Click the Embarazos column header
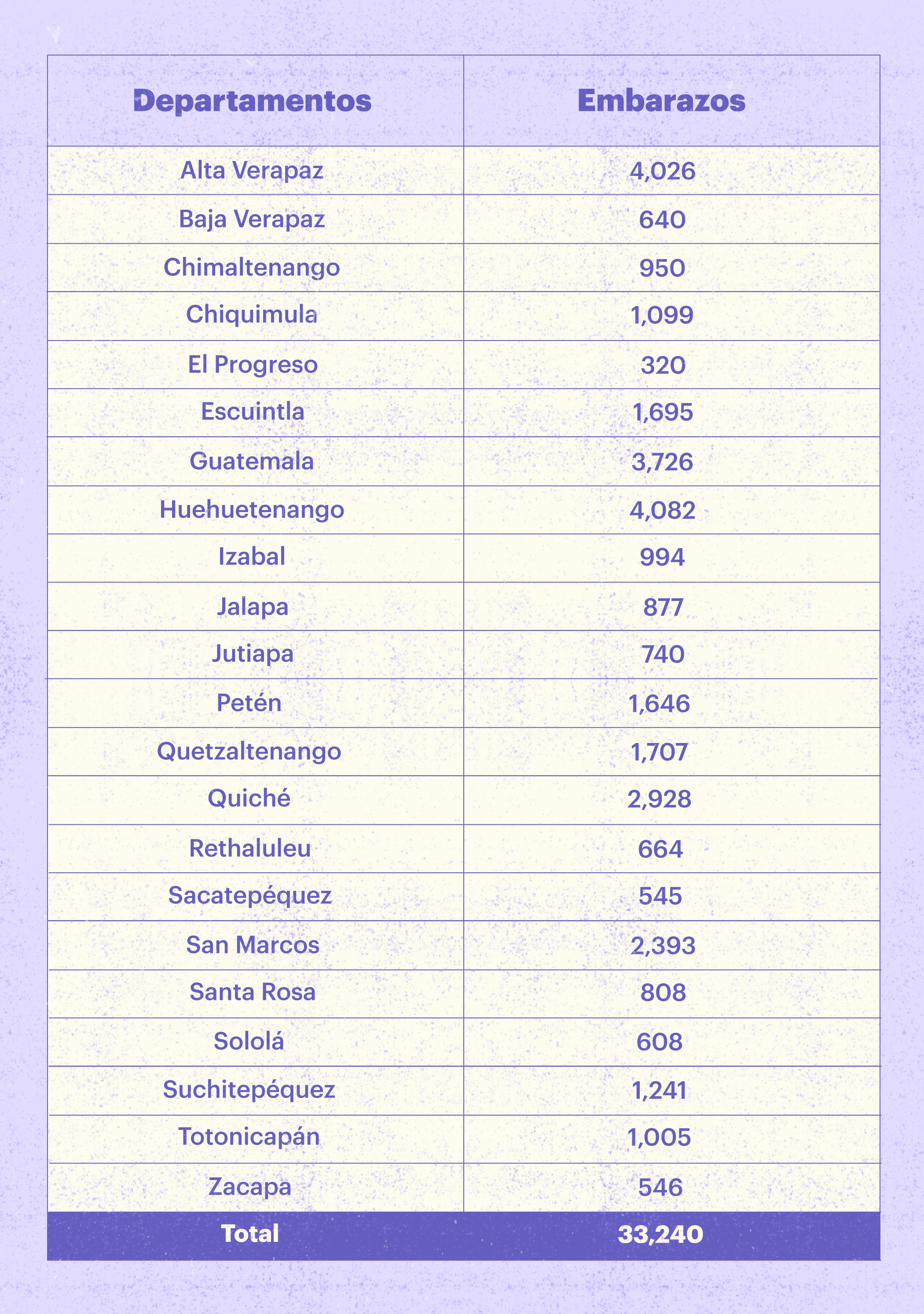924x1314 pixels. click(661, 101)
